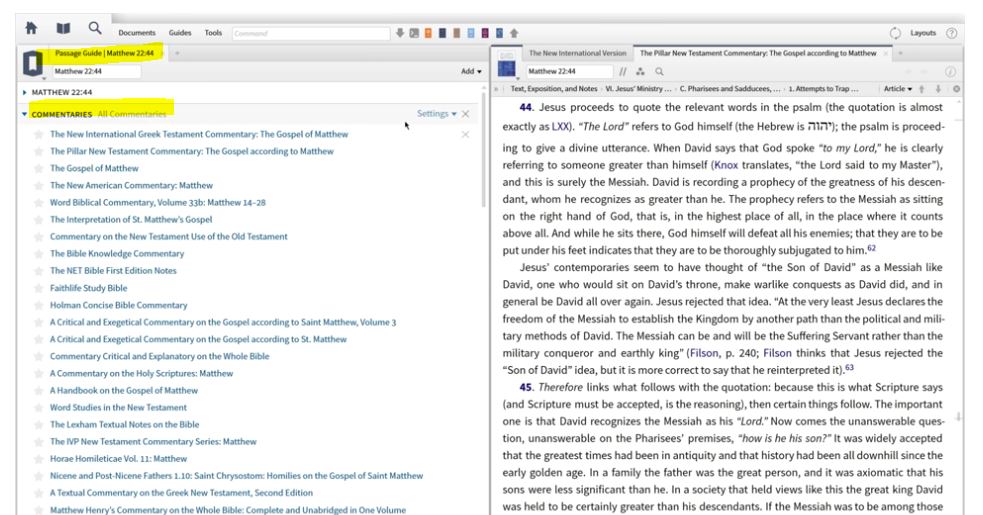
Task: Click the parallel resources double-slash icon
Action: tap(623, 72)
